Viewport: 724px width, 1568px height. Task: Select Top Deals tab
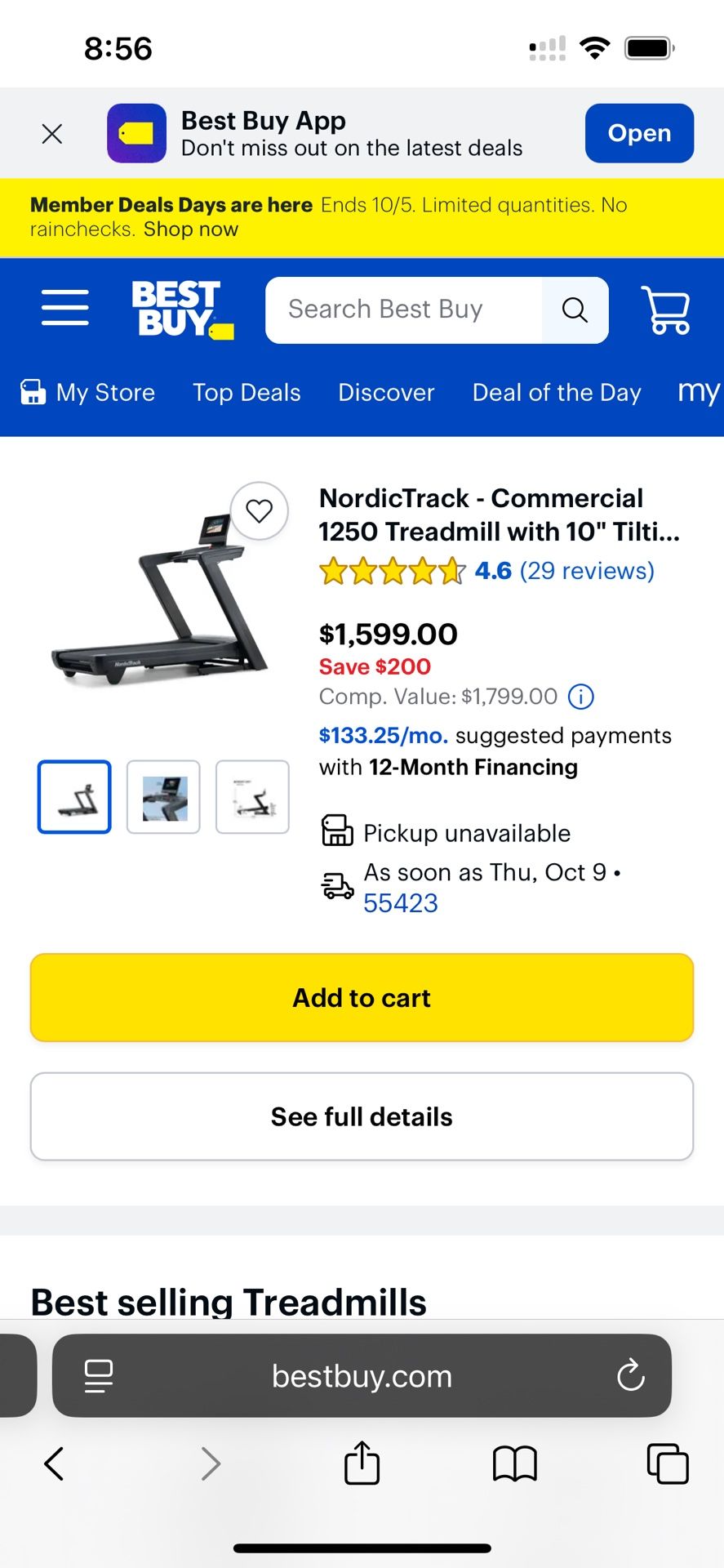tap(247, 393)
